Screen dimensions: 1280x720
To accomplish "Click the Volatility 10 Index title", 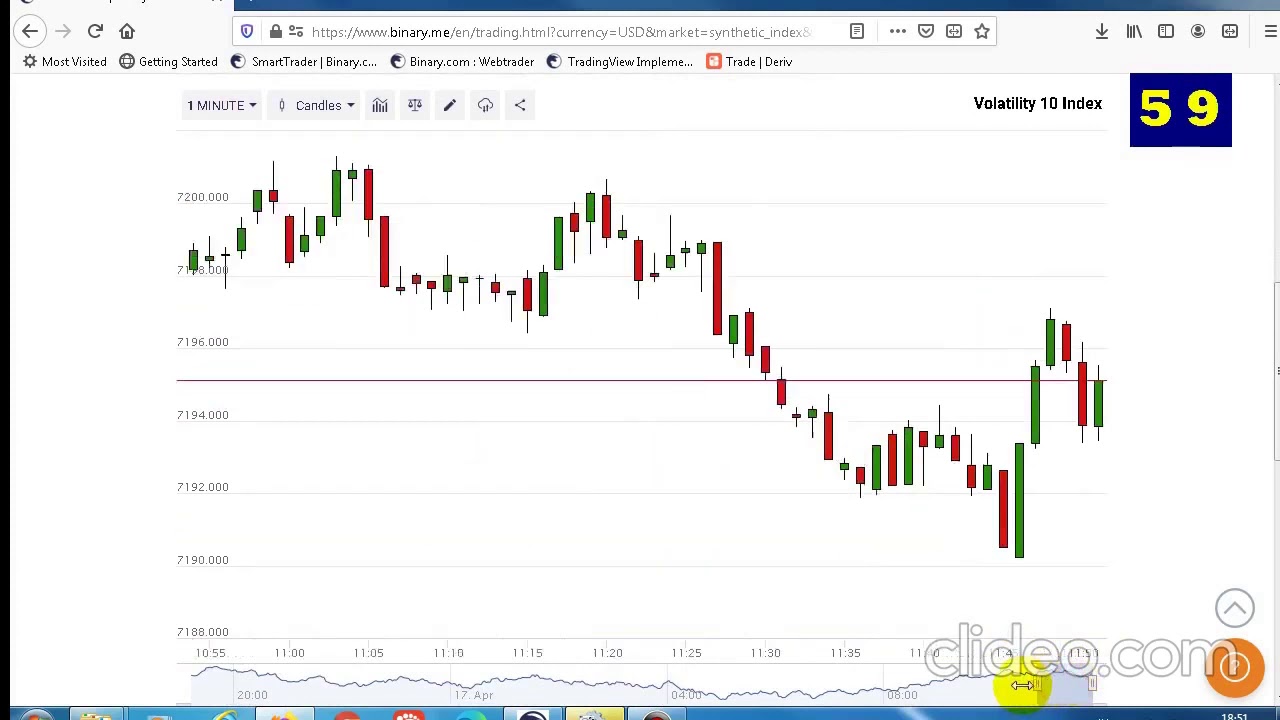I will coord(1038,104).
